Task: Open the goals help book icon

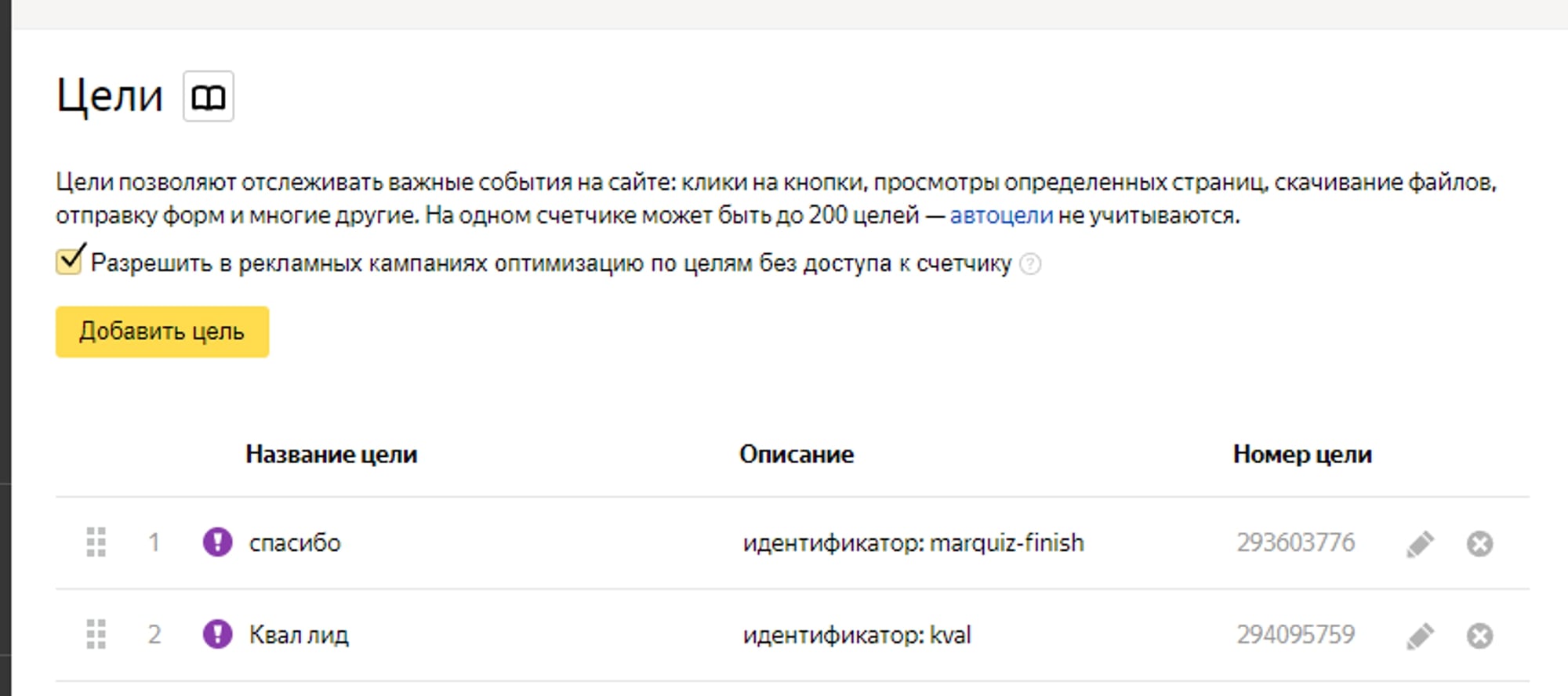Action: pyautogui.click(x=208, y=96)
